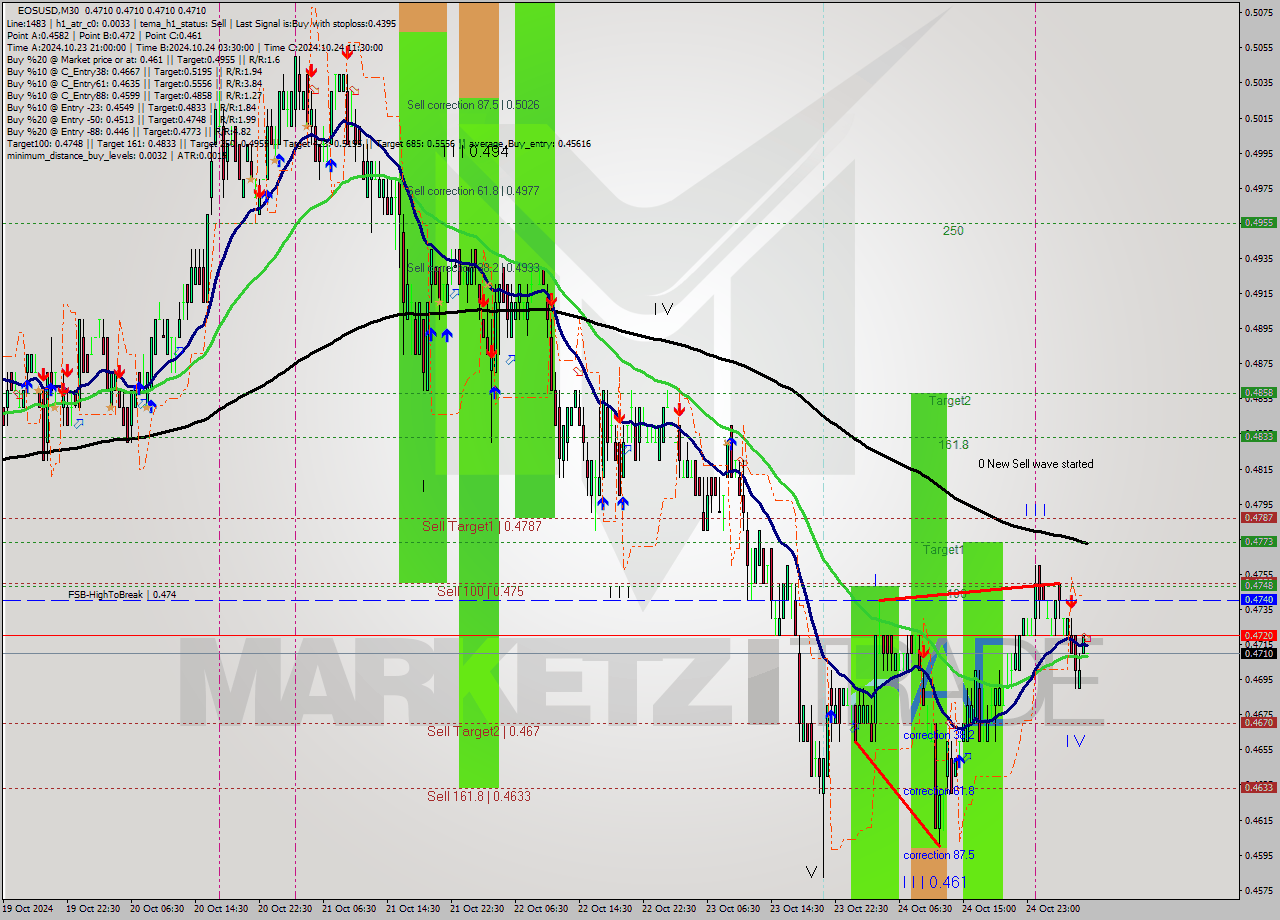Click the green 0.4955 price tag on axis
Screen dimensions: 1280x920
pyautogui.click(x=1257, y=223)
